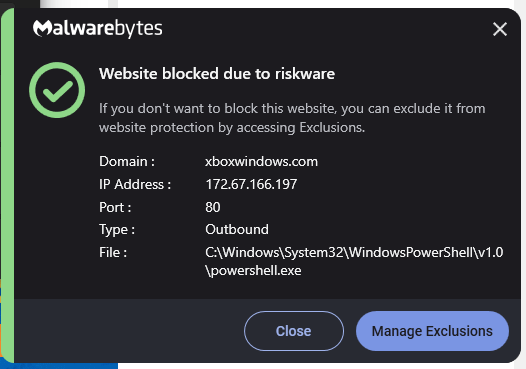Click the IP Address field label

(135, 184)
